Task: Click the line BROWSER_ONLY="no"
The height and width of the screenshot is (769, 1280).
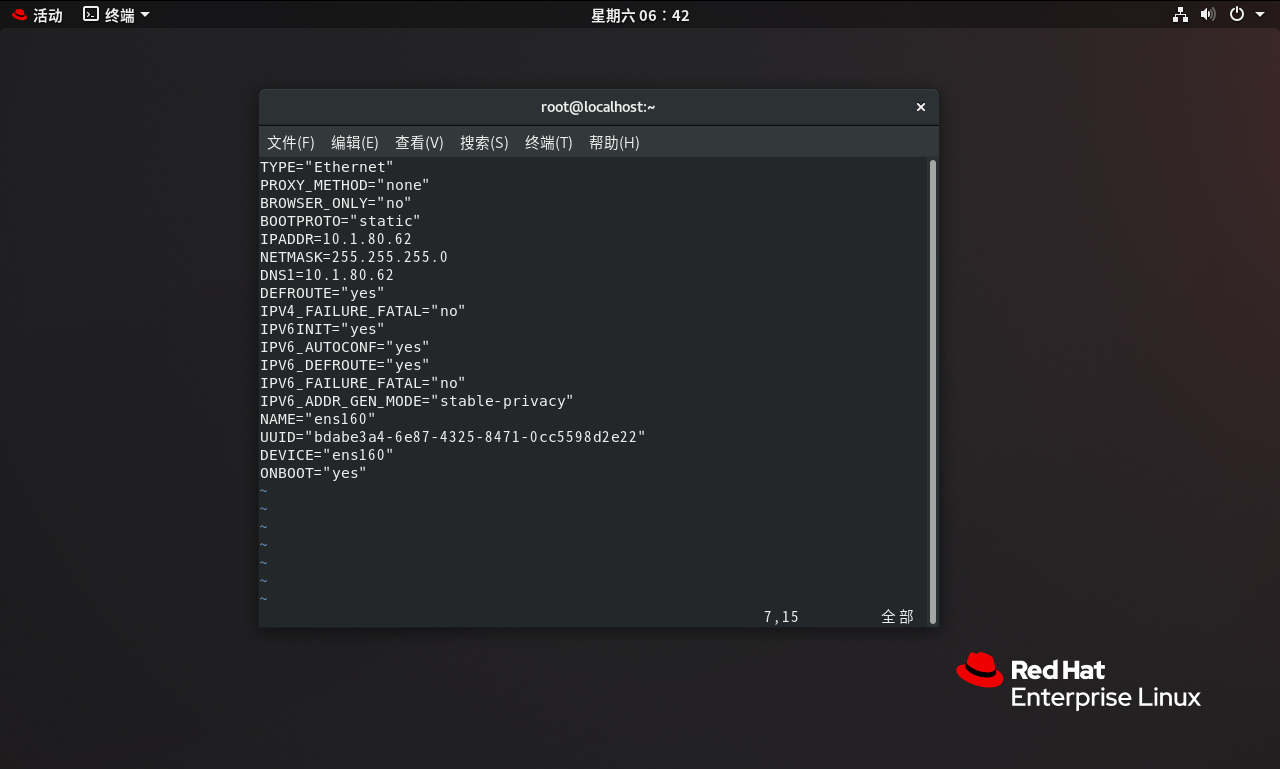Action: coord(336,203)
